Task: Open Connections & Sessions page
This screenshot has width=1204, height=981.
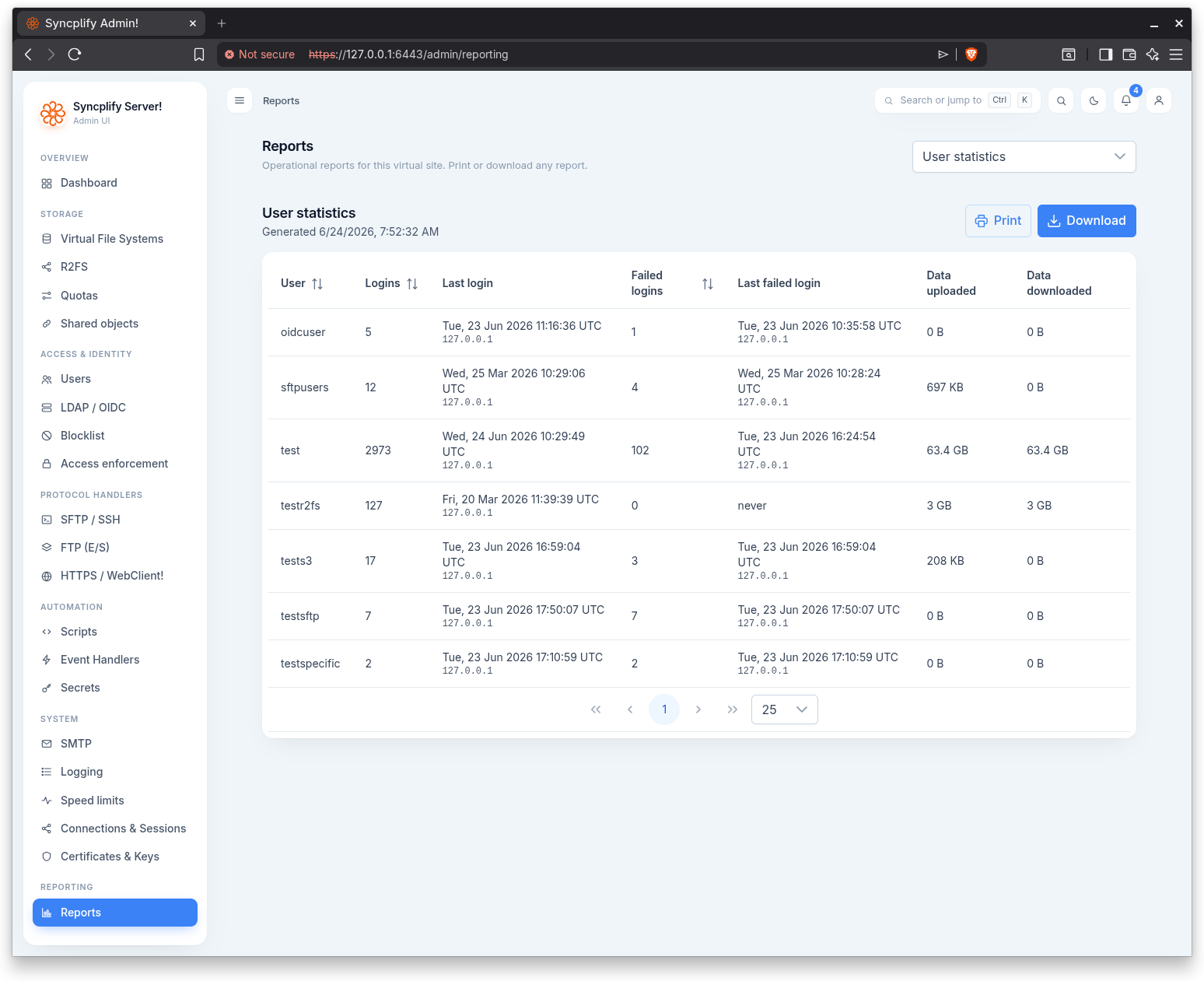Action: [x=115, y=829]
